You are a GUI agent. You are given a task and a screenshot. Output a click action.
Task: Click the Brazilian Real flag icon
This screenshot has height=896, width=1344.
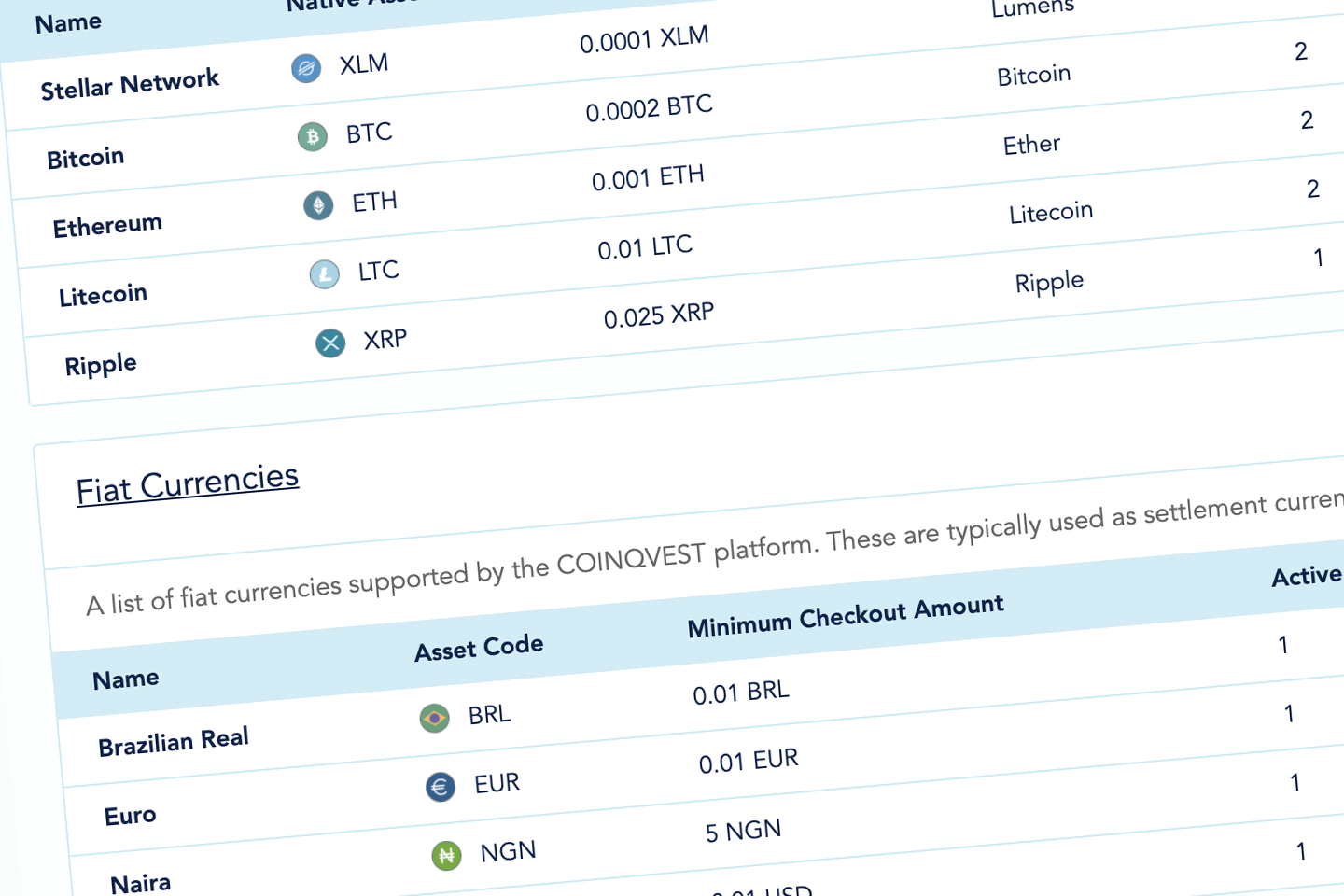tap(434, 718)
